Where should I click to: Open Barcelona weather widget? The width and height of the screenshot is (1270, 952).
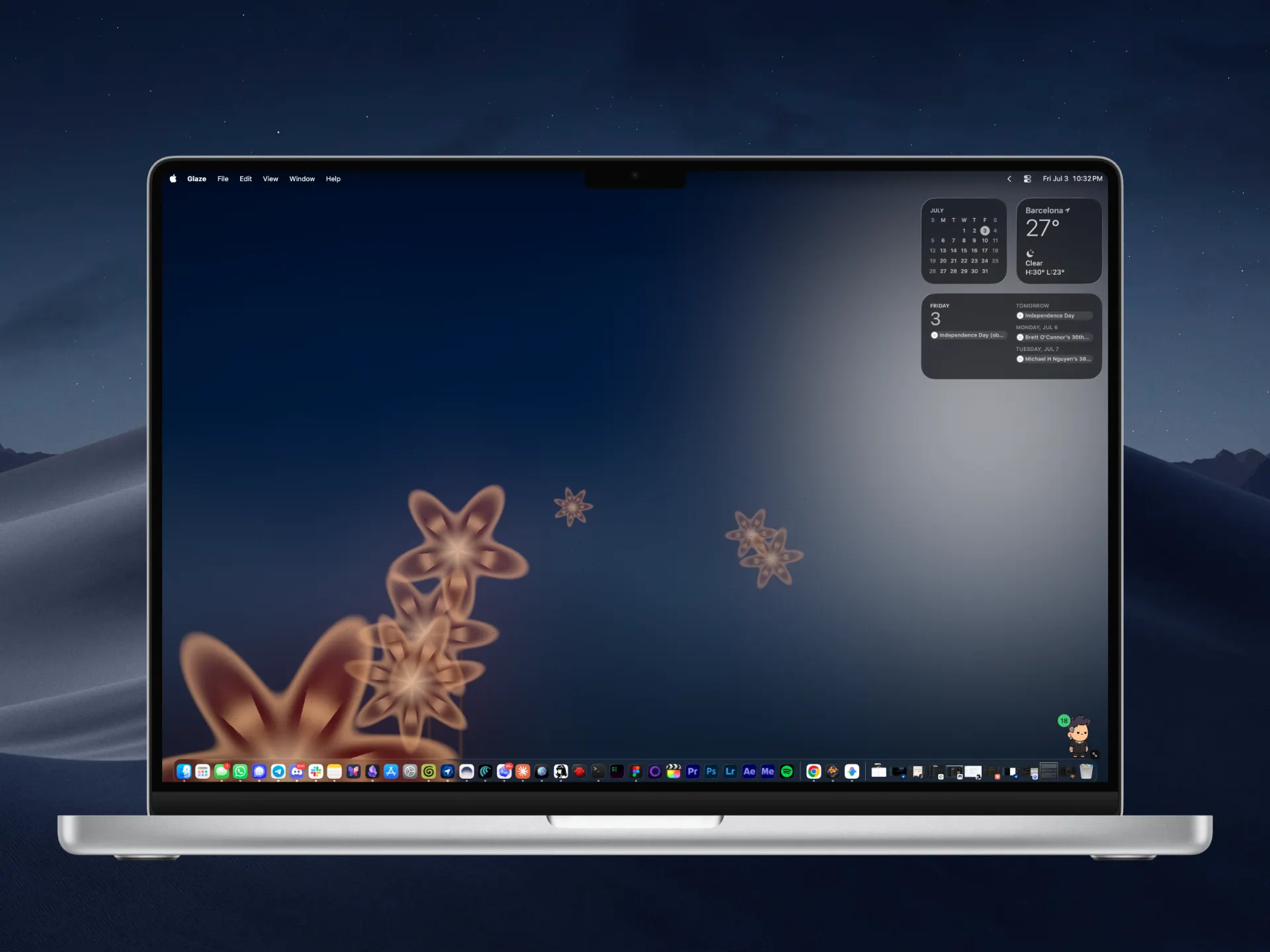pyautogui.click(x=1059, y=241)
